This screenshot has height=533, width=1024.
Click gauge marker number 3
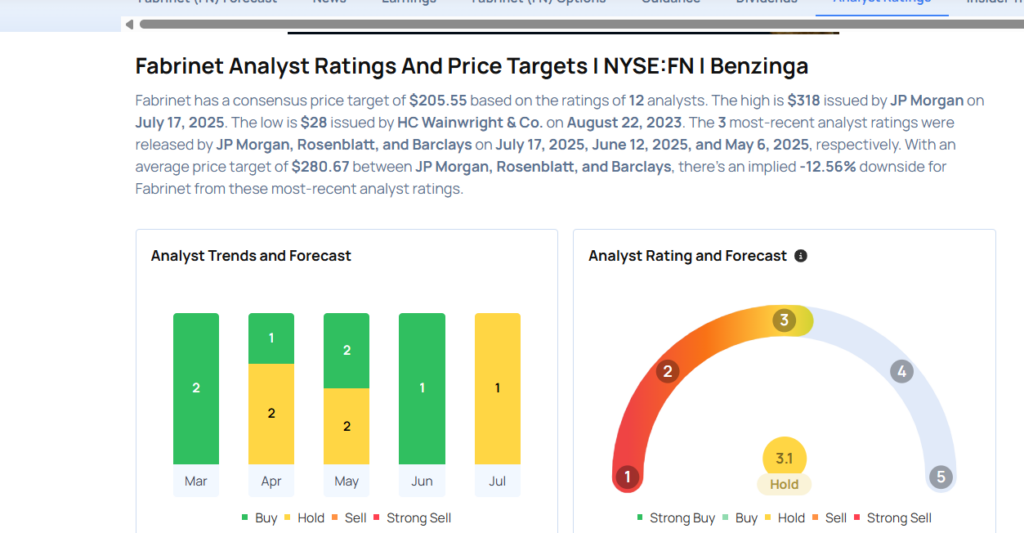click(784, 321)
